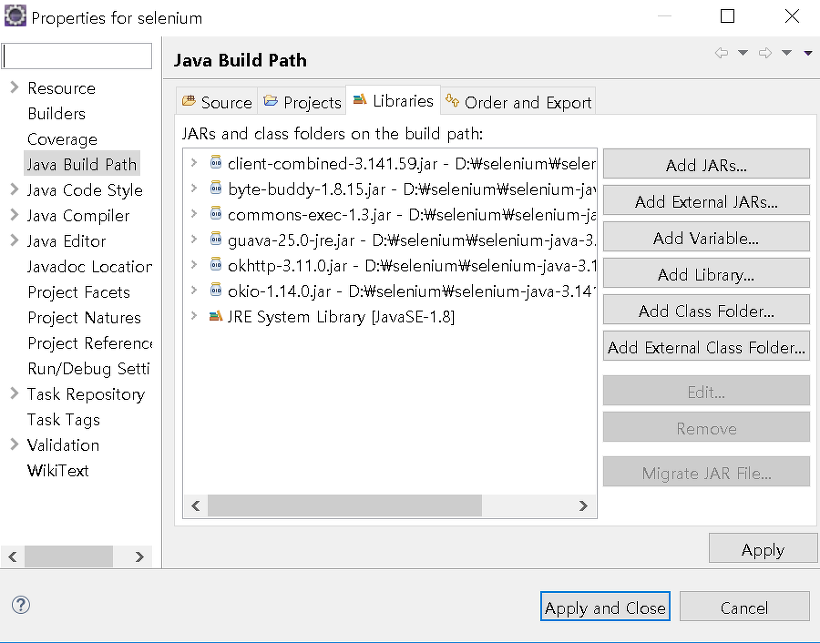Click Add External Class Folder... button
Image resolution: width=820 pixels, height=643 pixels.
click(706, 347)
